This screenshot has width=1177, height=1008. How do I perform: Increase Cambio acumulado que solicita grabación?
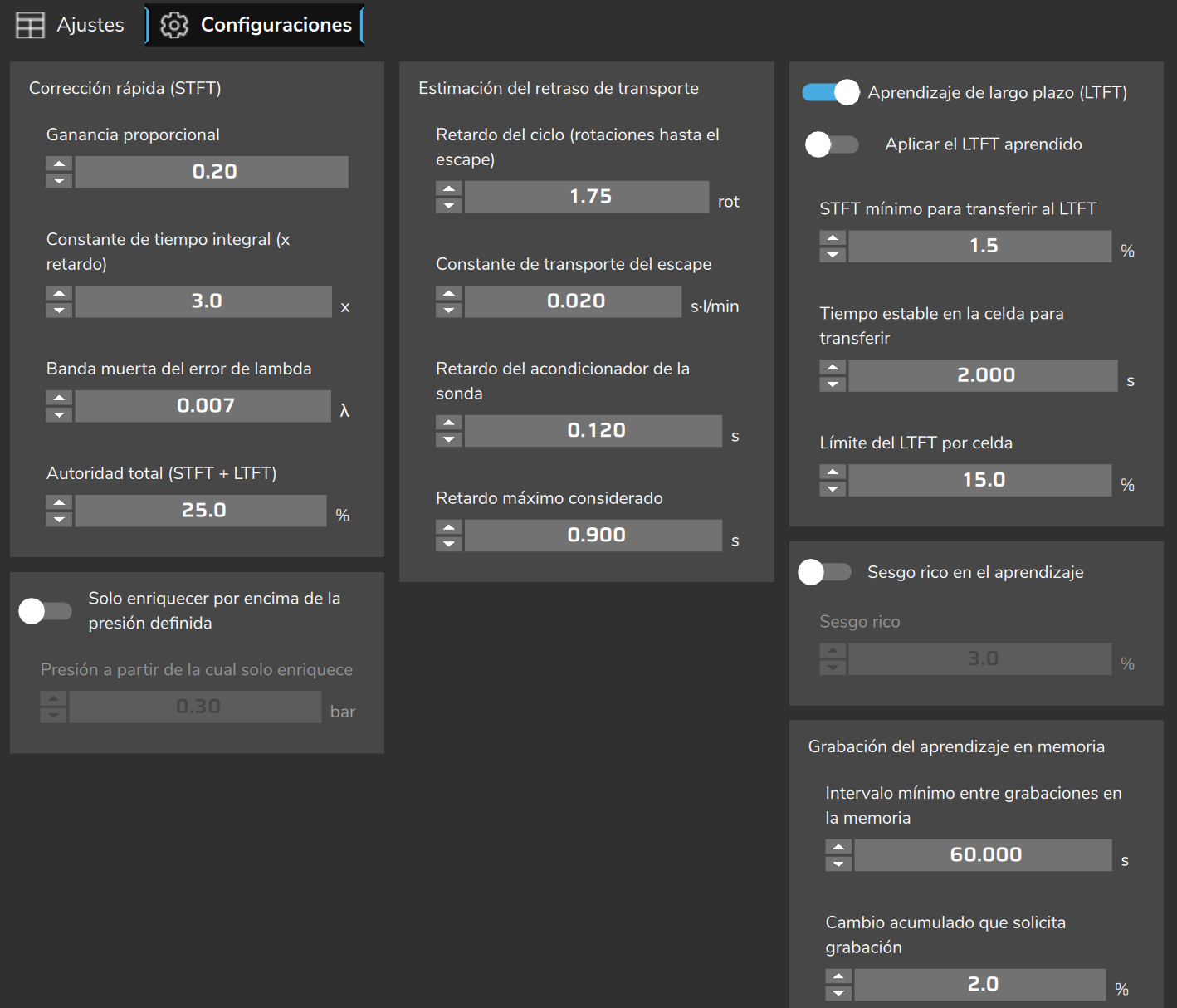point(838,977)
